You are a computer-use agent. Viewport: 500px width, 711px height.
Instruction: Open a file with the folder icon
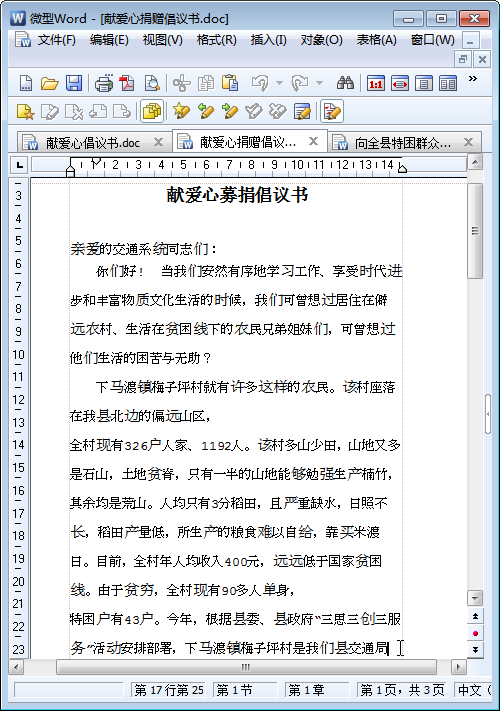click(49, 83)
